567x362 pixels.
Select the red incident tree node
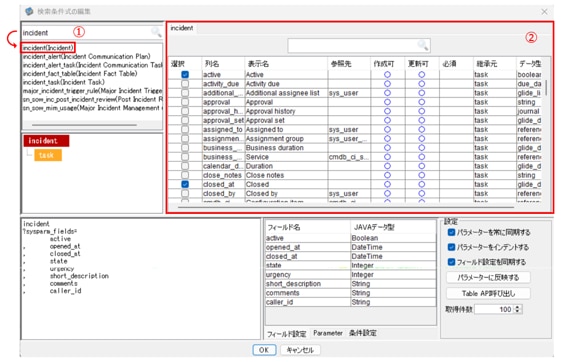click(x=46, y=141)
